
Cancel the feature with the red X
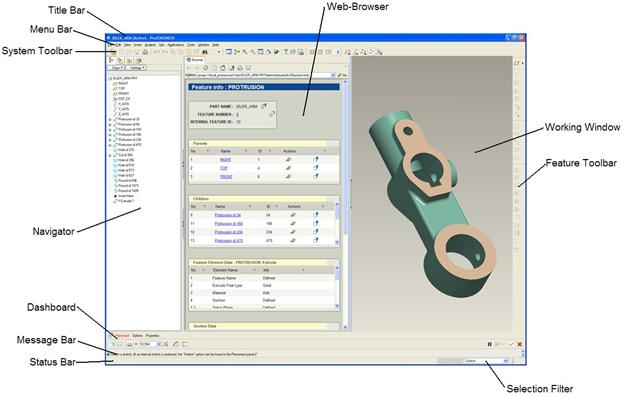[519, 344]
